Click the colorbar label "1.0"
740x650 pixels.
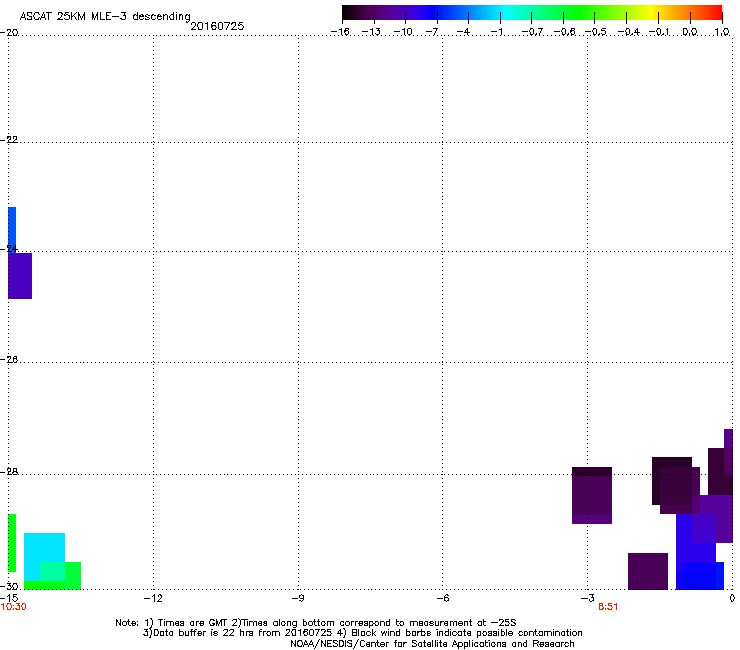(x=722, y=32)
